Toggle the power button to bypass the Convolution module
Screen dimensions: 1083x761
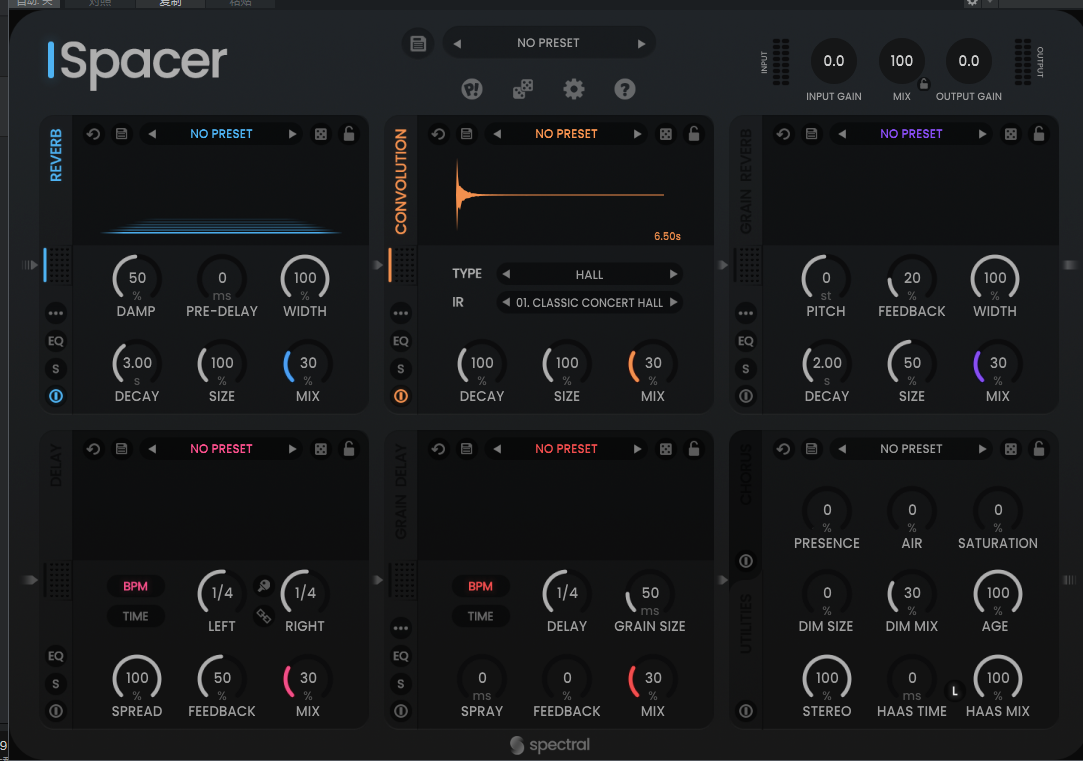400,396
